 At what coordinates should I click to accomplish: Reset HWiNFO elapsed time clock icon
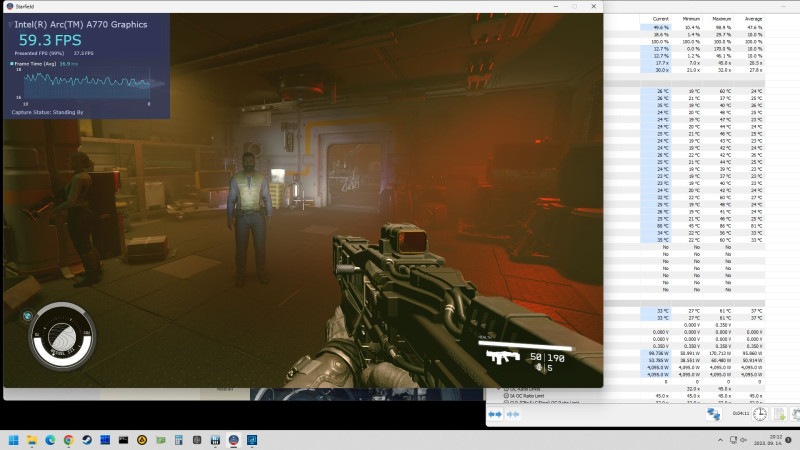point(760,414)
